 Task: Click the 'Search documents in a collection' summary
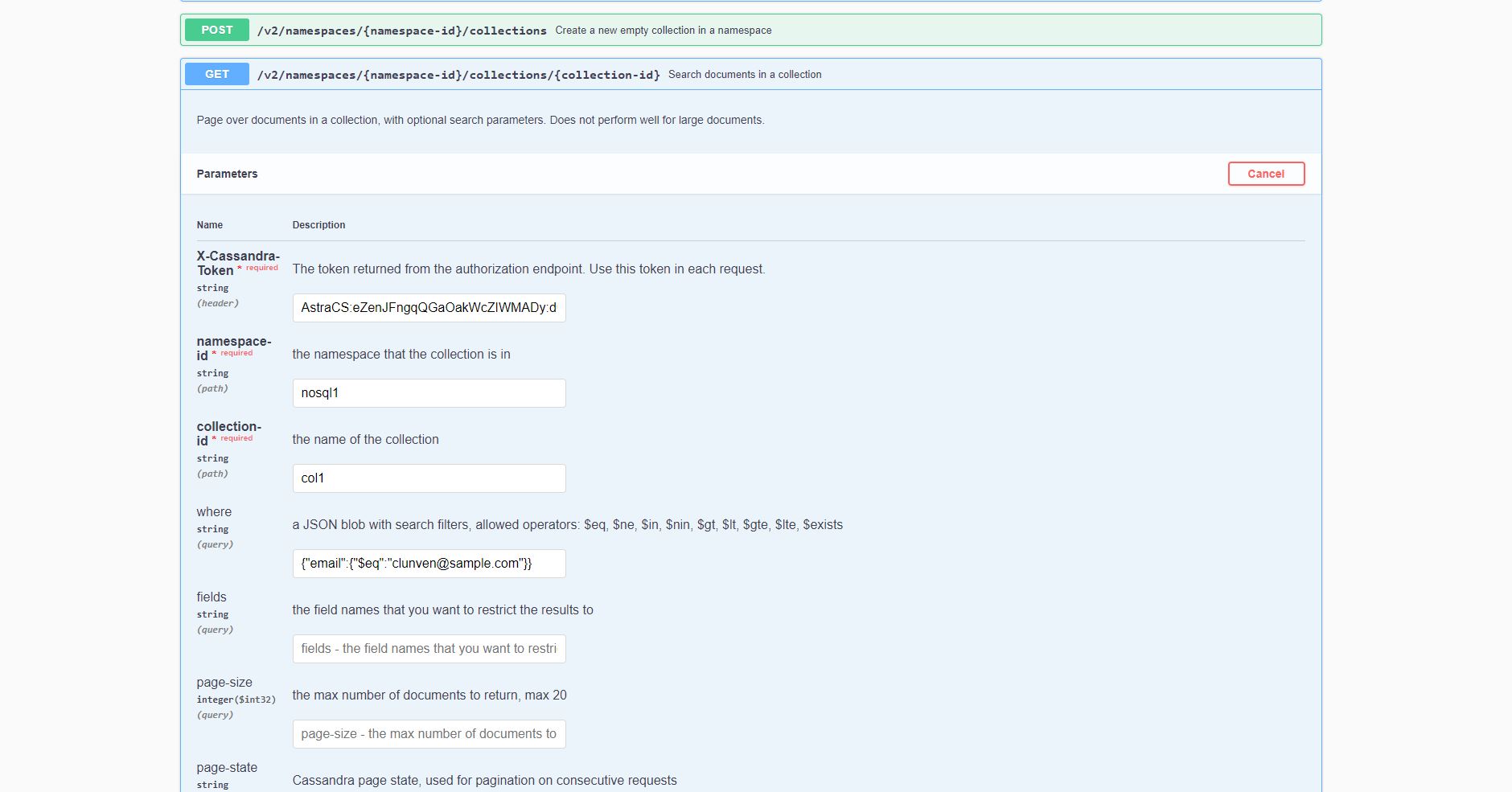click(x=745, y=74)
